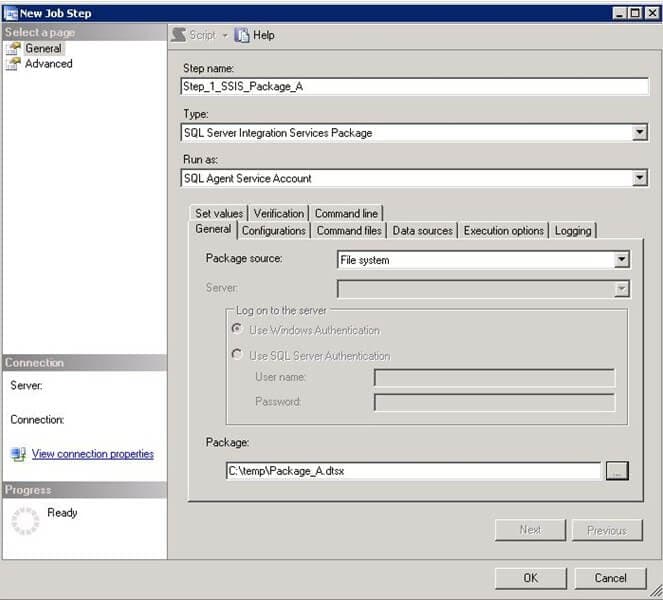
Task: Click the New Job Step title icon
Action: 11,11
